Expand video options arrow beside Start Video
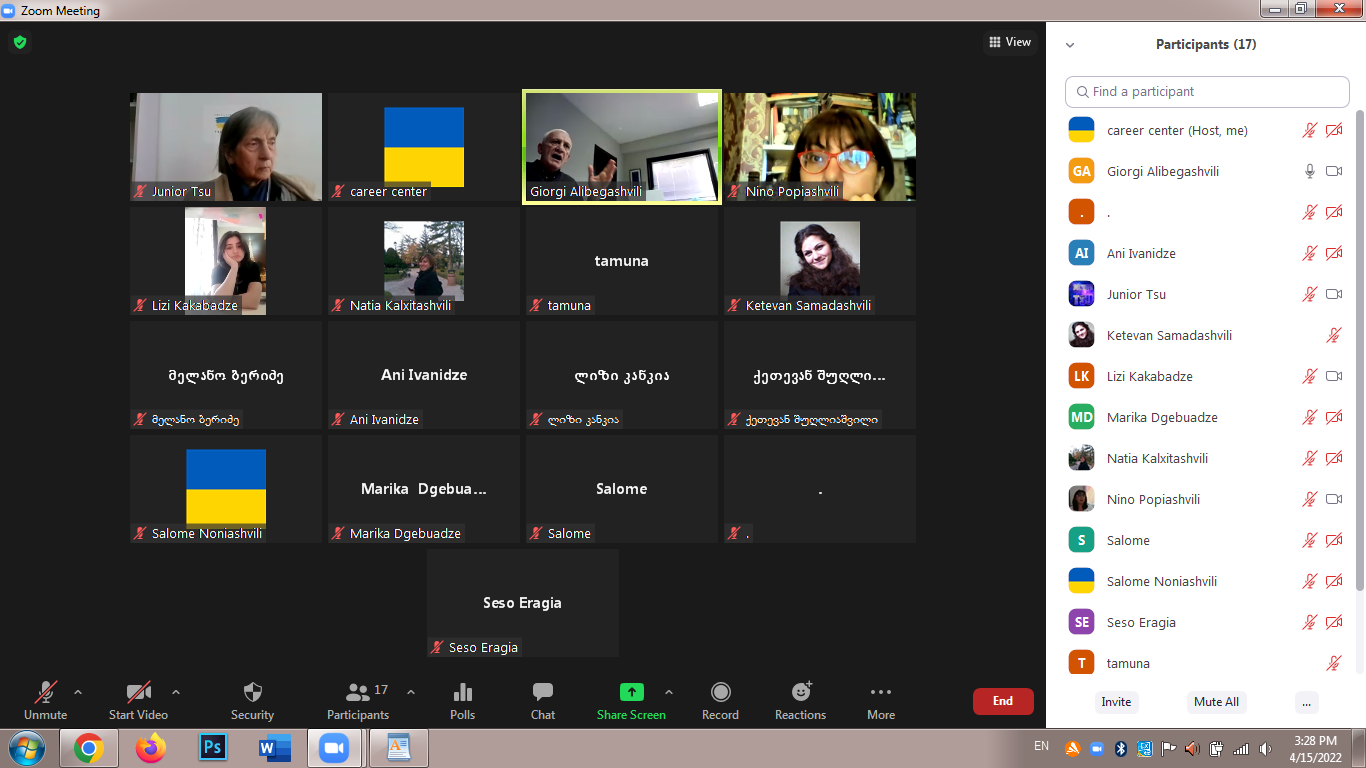The image size is (1366, 768). 176,691
